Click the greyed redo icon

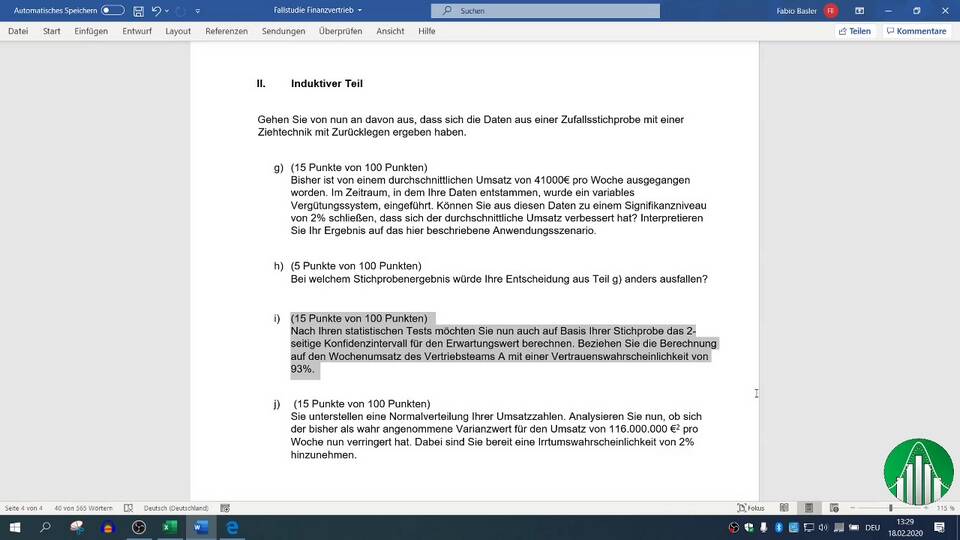point(181,11)
